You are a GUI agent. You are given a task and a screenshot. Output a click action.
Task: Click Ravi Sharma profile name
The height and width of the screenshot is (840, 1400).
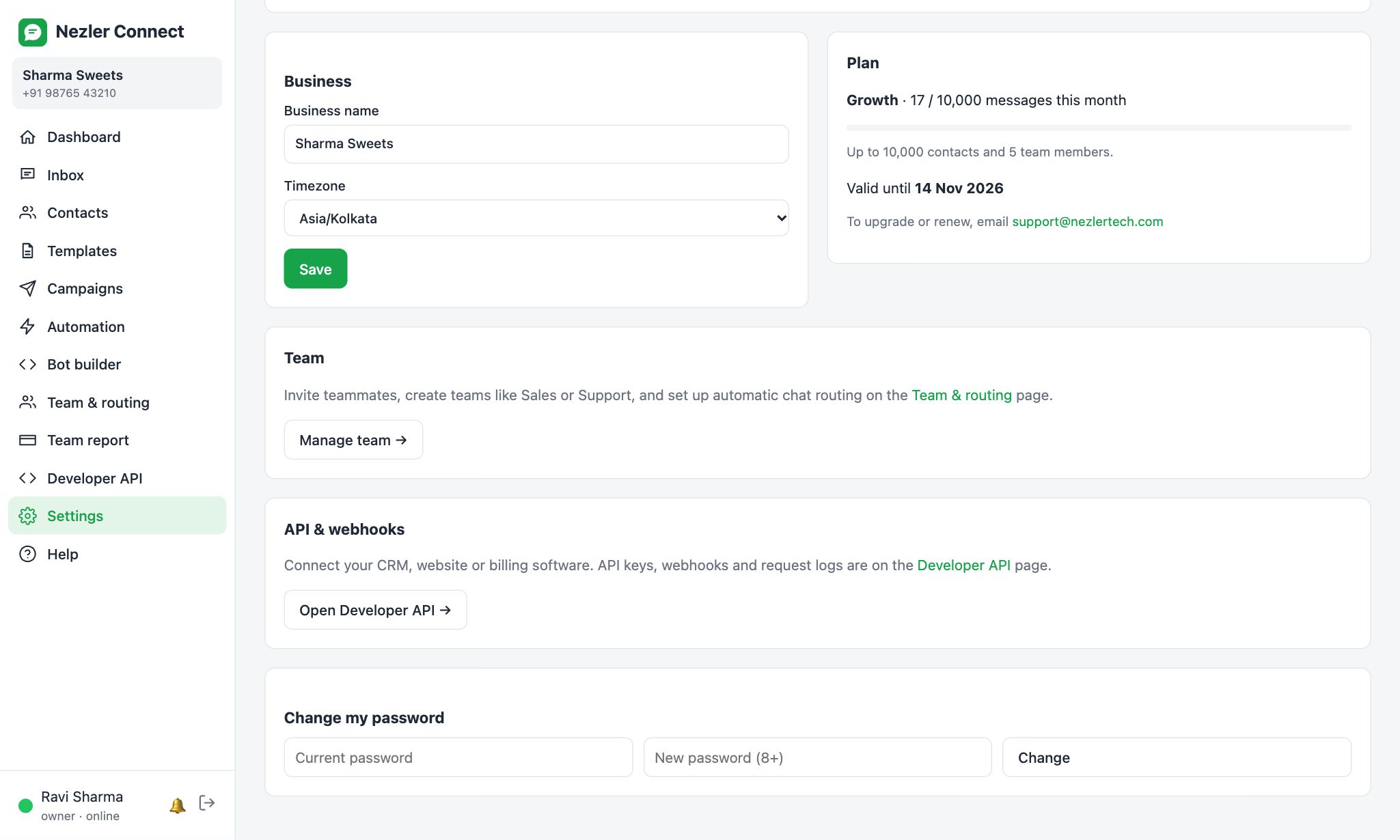(x=82, y=797)
